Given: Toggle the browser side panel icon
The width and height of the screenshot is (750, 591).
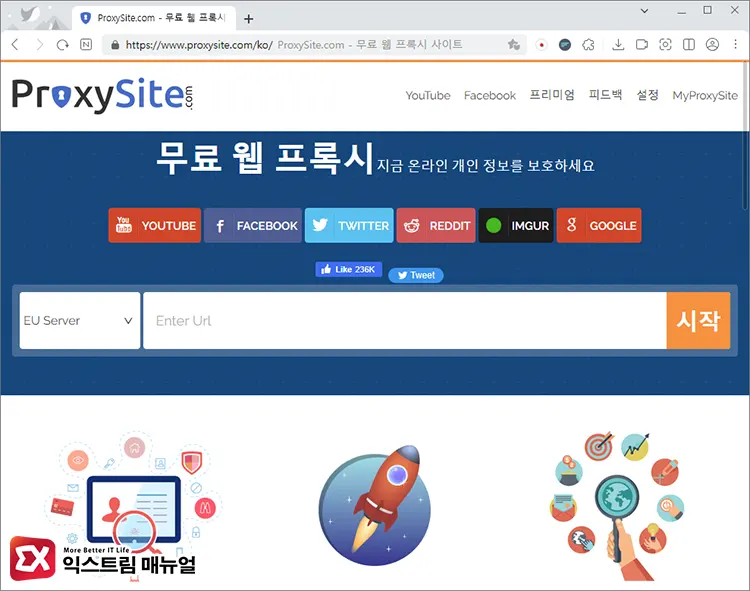Looking at the screenshot, I should [x=689, y=45].
